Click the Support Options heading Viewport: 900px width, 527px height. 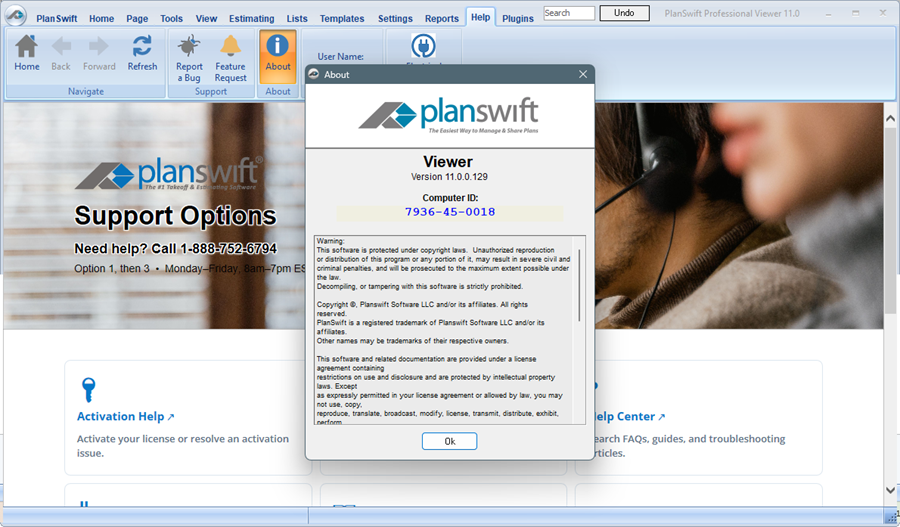coord(175,216)
